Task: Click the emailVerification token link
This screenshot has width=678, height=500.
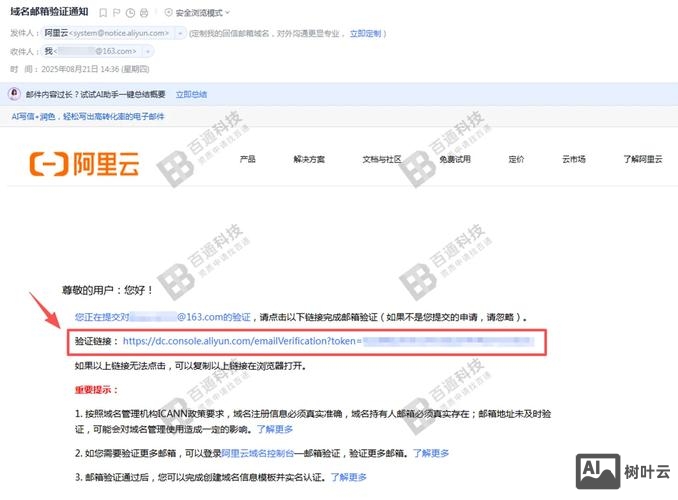Action: pos(328,341)
